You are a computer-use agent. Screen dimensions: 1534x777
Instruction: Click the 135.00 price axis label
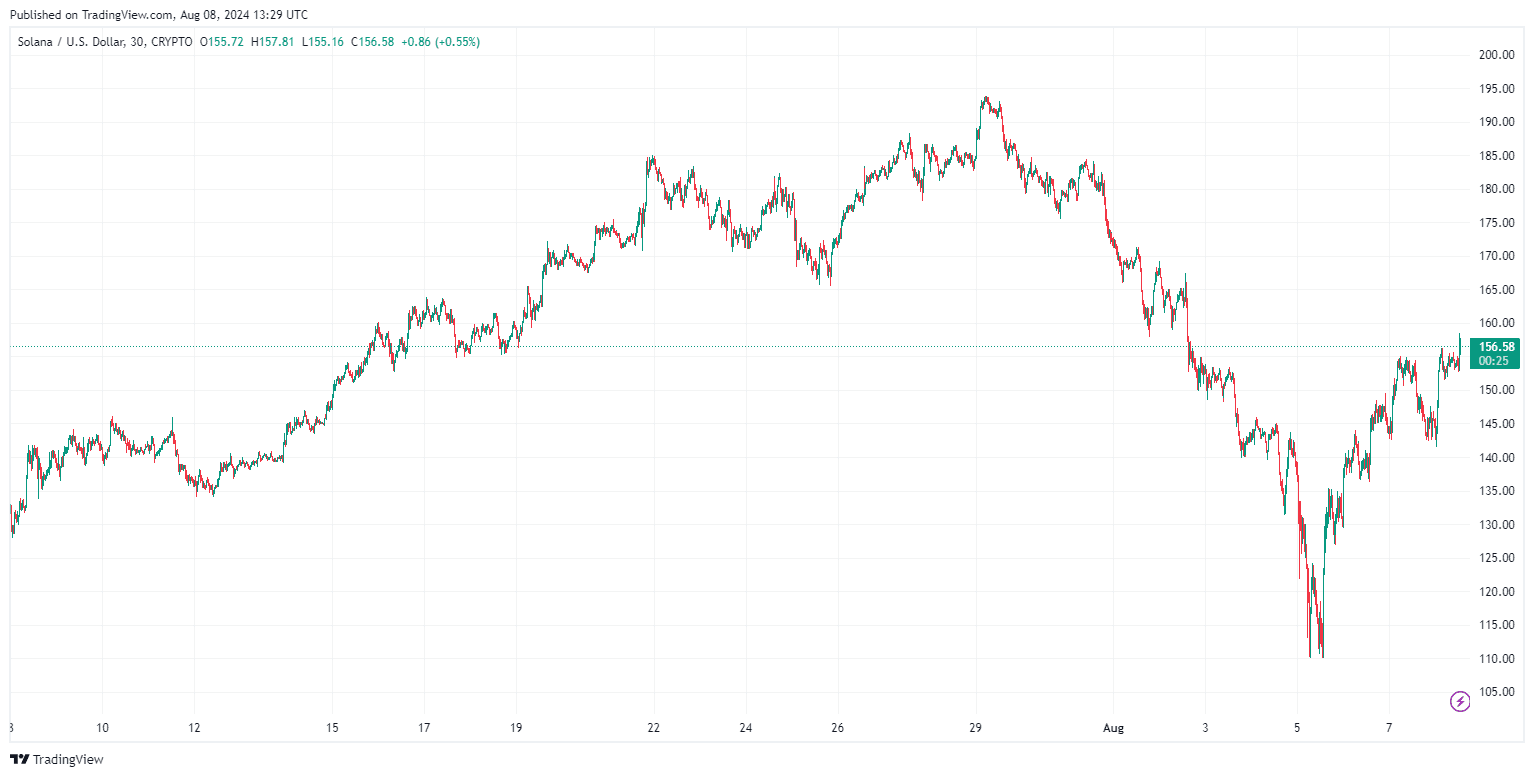pos(1497,491)
